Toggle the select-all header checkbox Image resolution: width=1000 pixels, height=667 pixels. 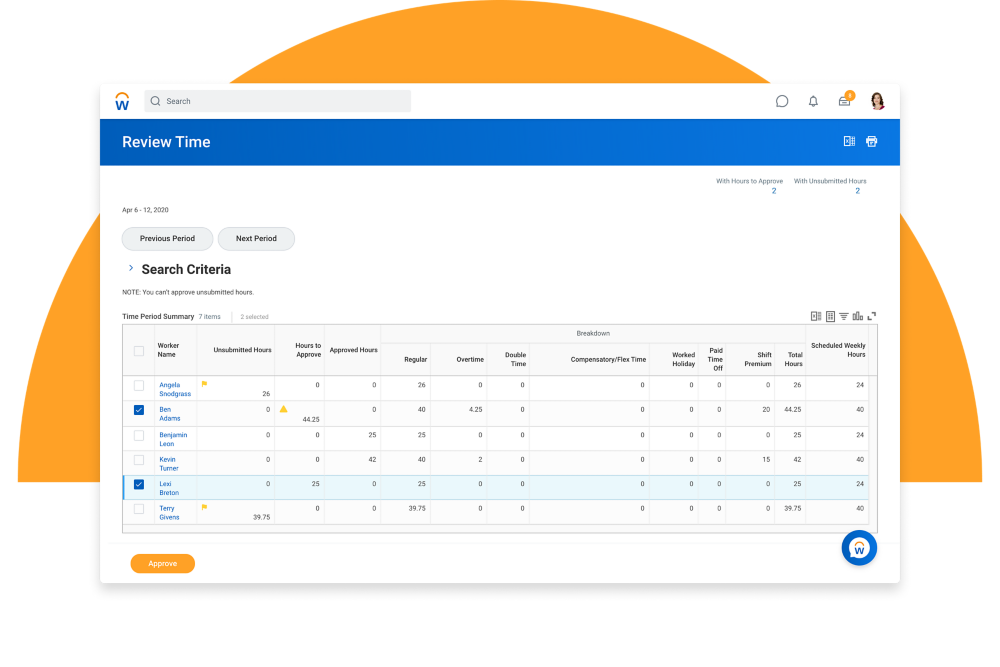click(x=139, y=351)
